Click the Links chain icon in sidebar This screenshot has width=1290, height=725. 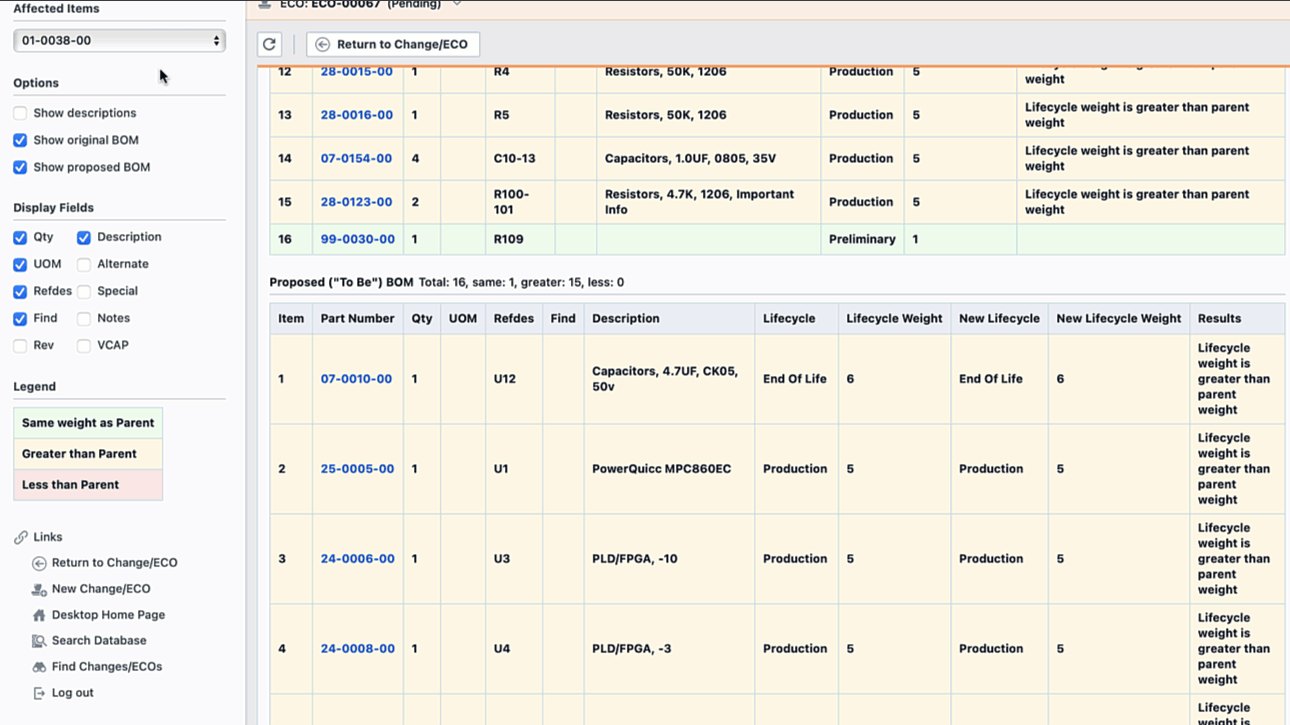pyautogui.click(x=21, y=537)
